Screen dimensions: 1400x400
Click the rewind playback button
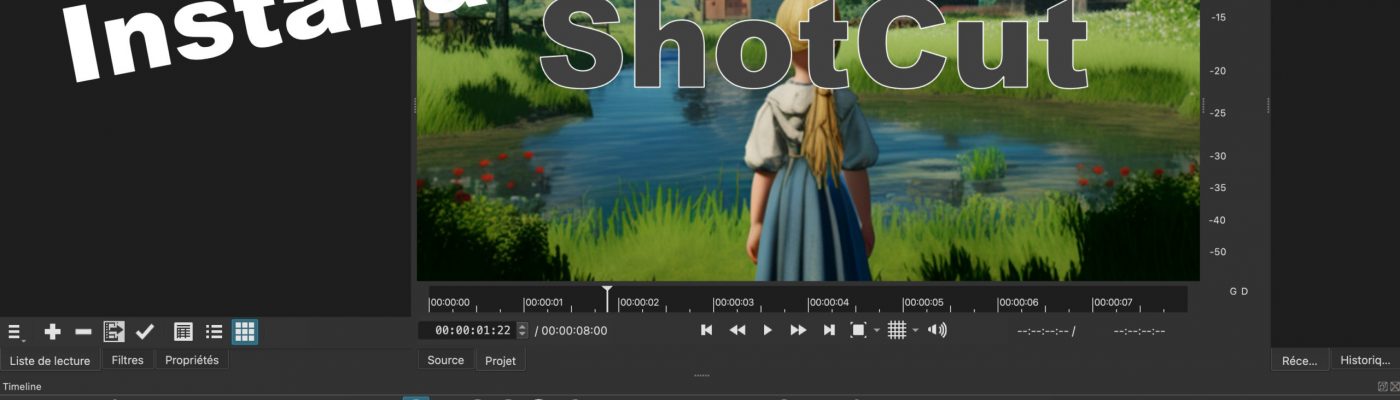tap(737, 330)
